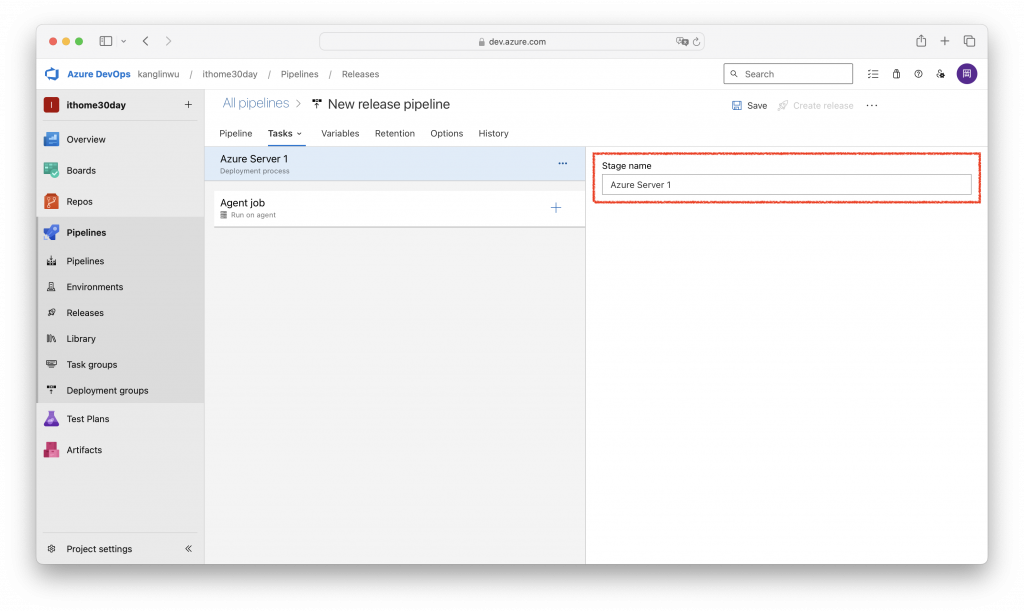
Task: Go back in Safari
Action: pyautogui.click(x=146, y=41)
